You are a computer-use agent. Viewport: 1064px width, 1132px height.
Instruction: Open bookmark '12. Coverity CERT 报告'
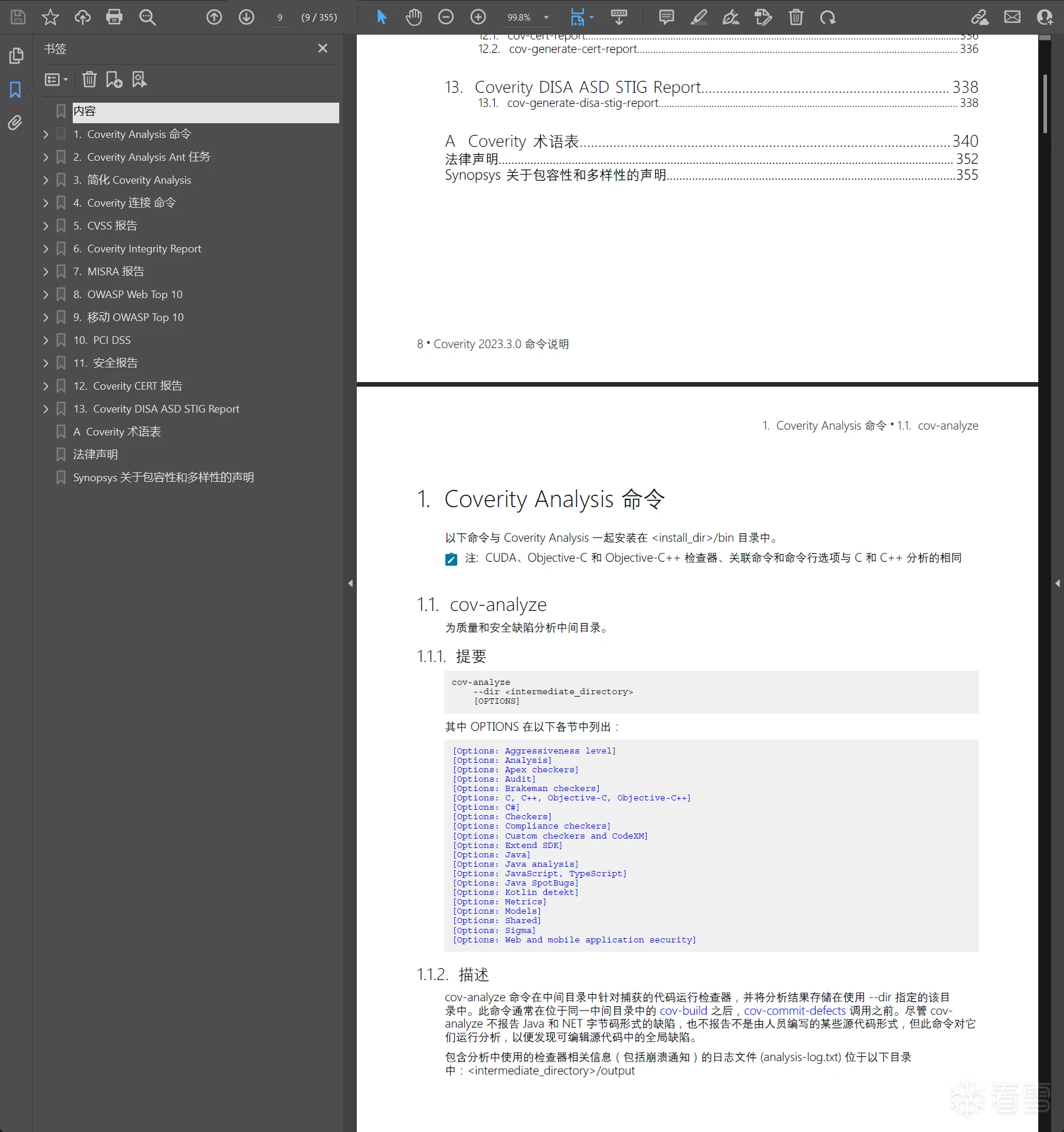[x=128, y=386]
